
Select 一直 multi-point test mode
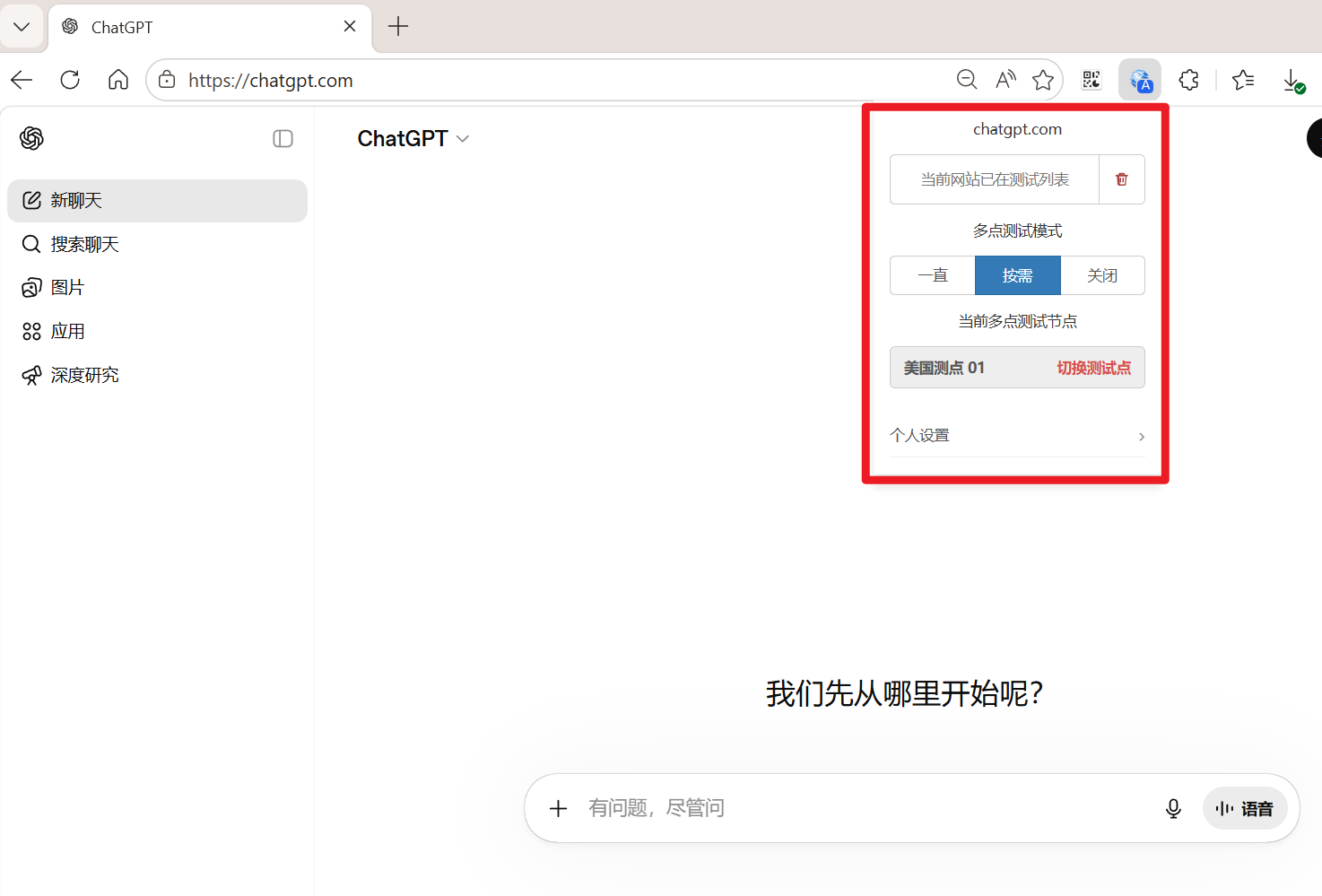933,275
